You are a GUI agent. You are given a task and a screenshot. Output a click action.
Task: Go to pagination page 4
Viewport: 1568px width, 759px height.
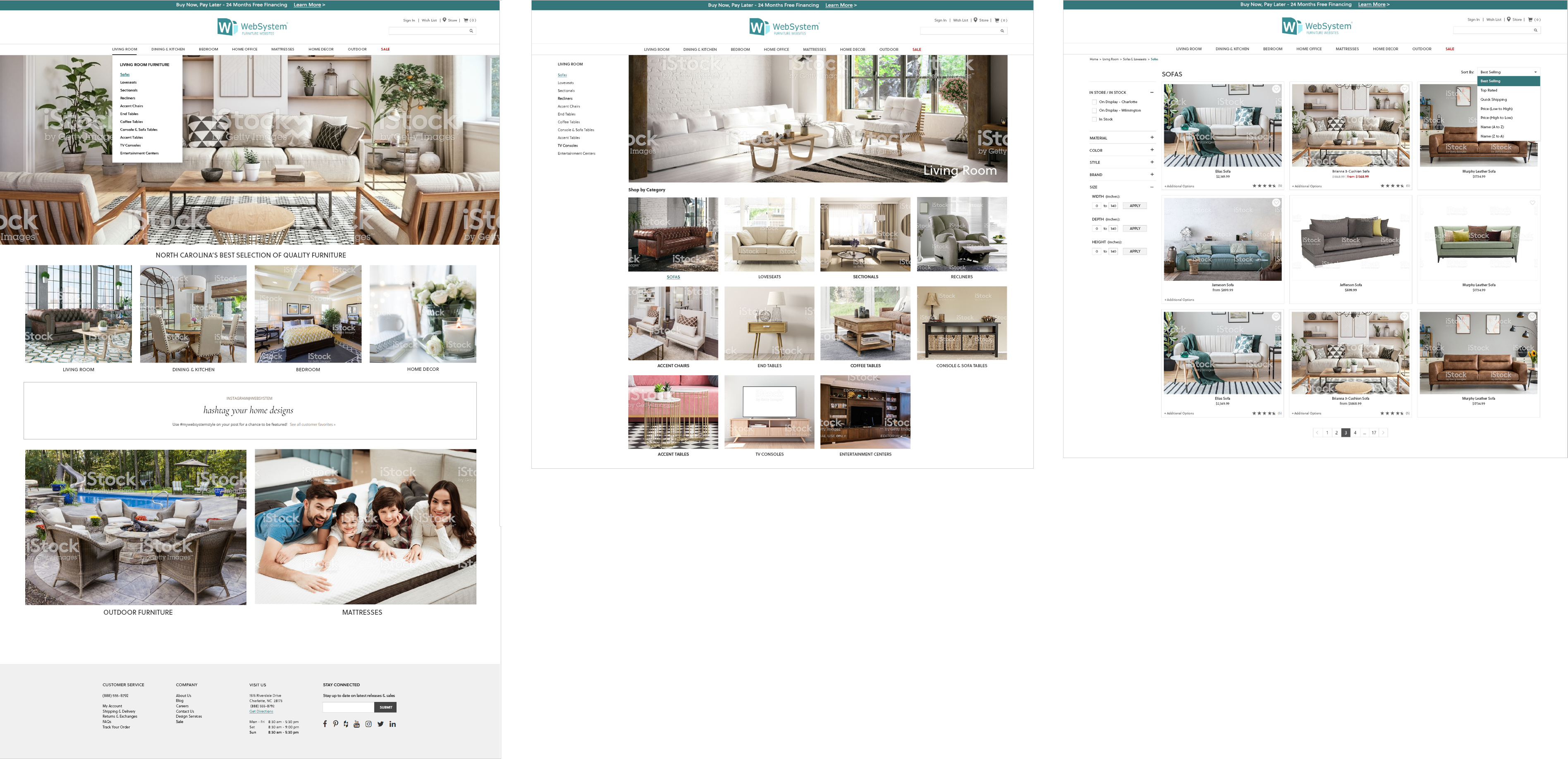click(1355, 433)
